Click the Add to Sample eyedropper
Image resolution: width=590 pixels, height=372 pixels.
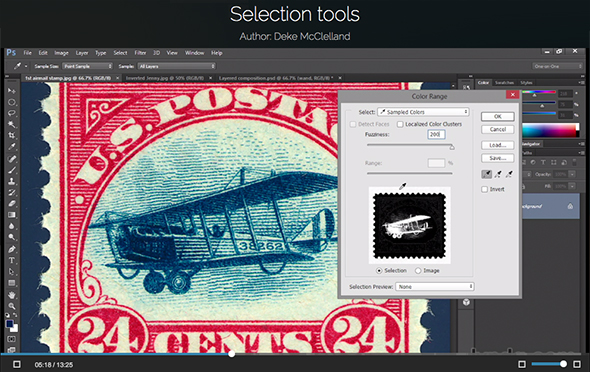[498, 174]
